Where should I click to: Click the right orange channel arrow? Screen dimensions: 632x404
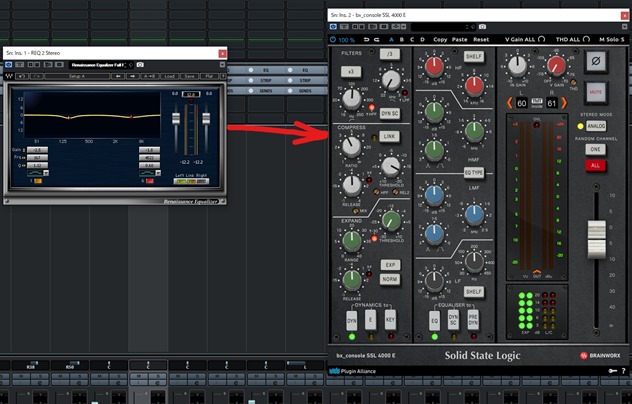(564, 103)
